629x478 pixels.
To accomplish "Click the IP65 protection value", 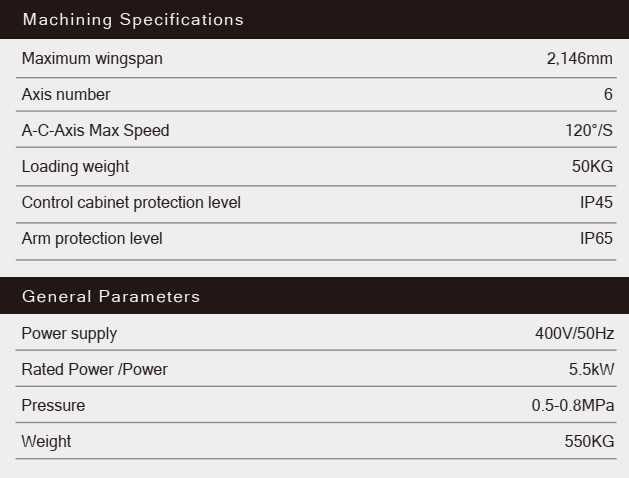I will pyautogui.click(x=596, y=239).
